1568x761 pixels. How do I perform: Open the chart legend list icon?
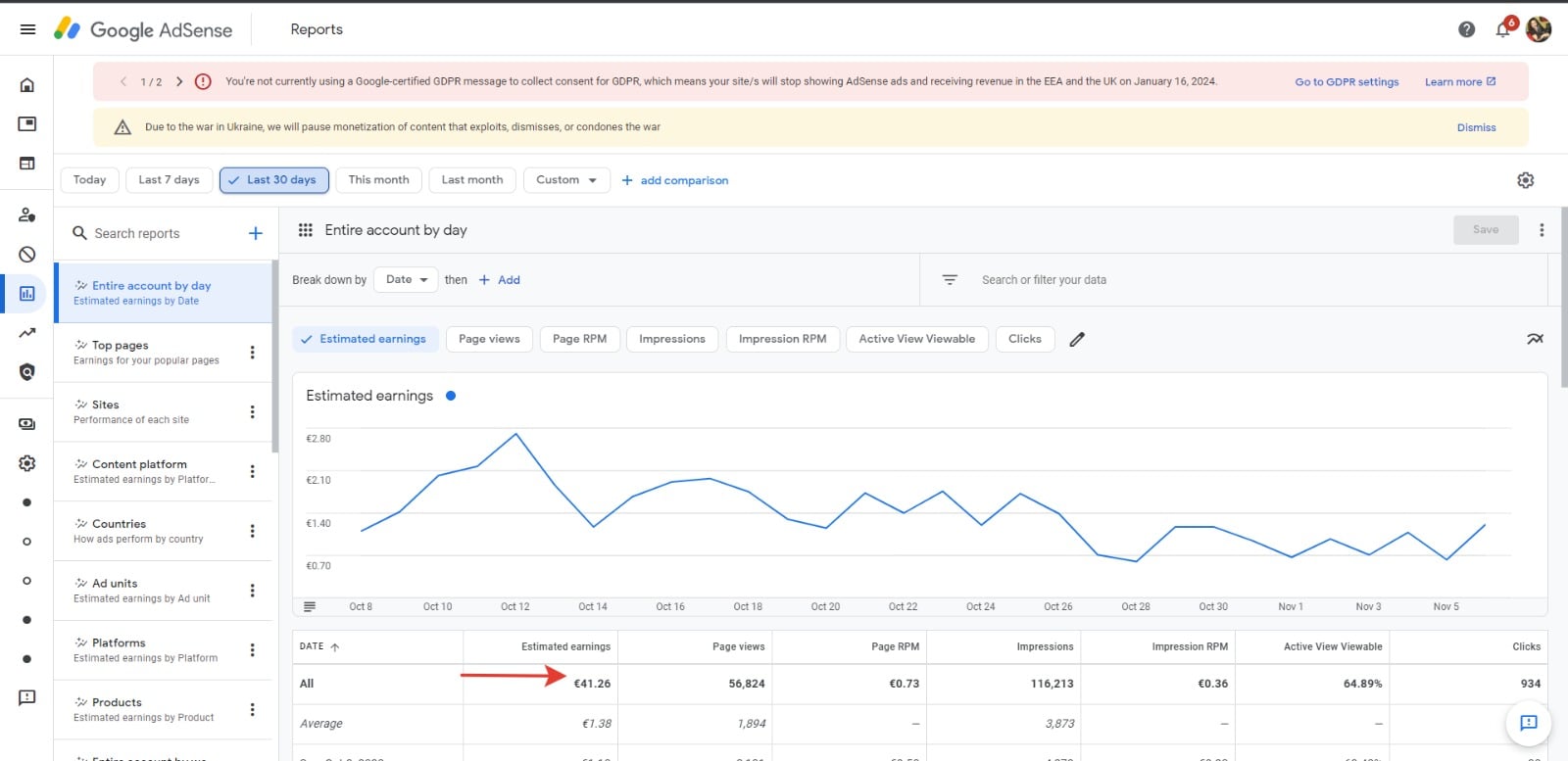[310, 607]
